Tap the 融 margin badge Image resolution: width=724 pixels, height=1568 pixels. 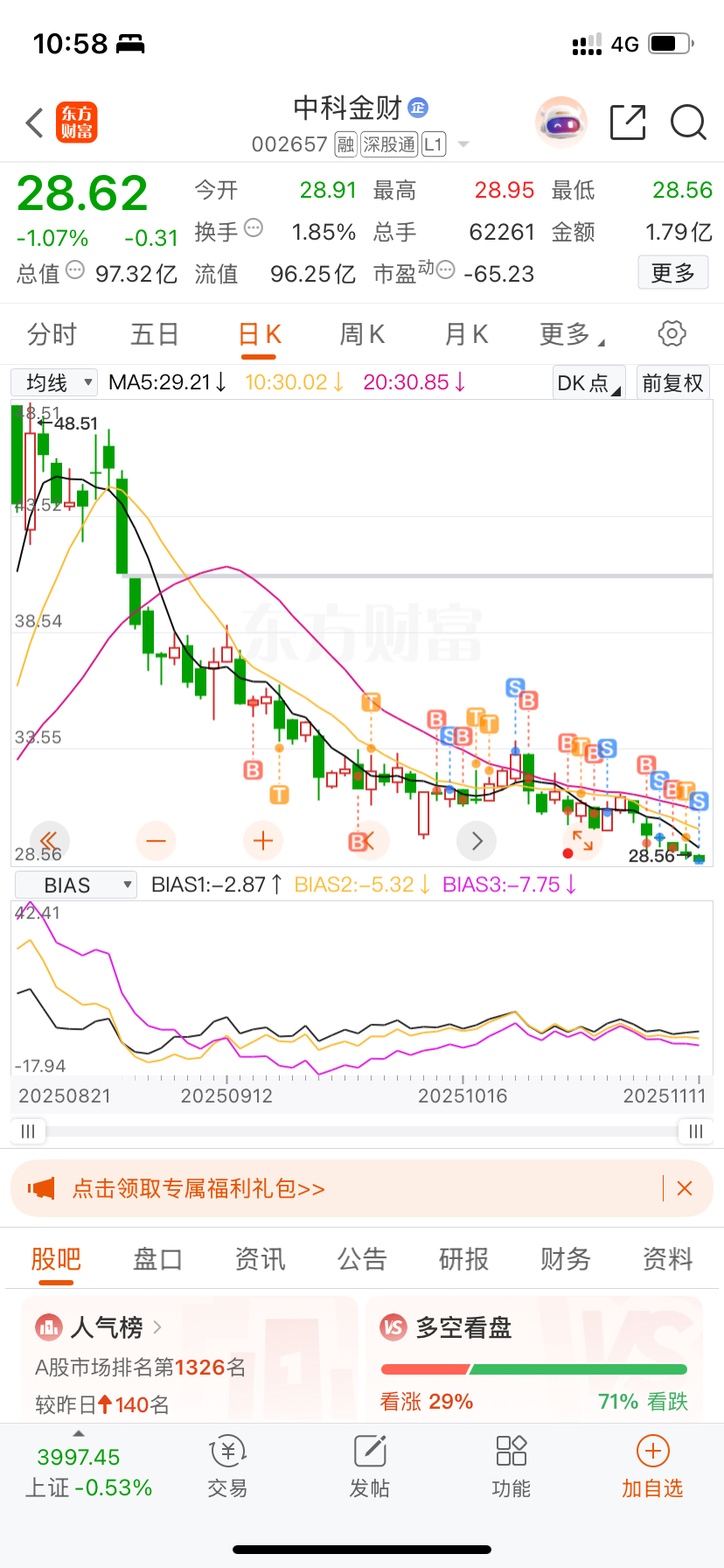click(345, 144)
